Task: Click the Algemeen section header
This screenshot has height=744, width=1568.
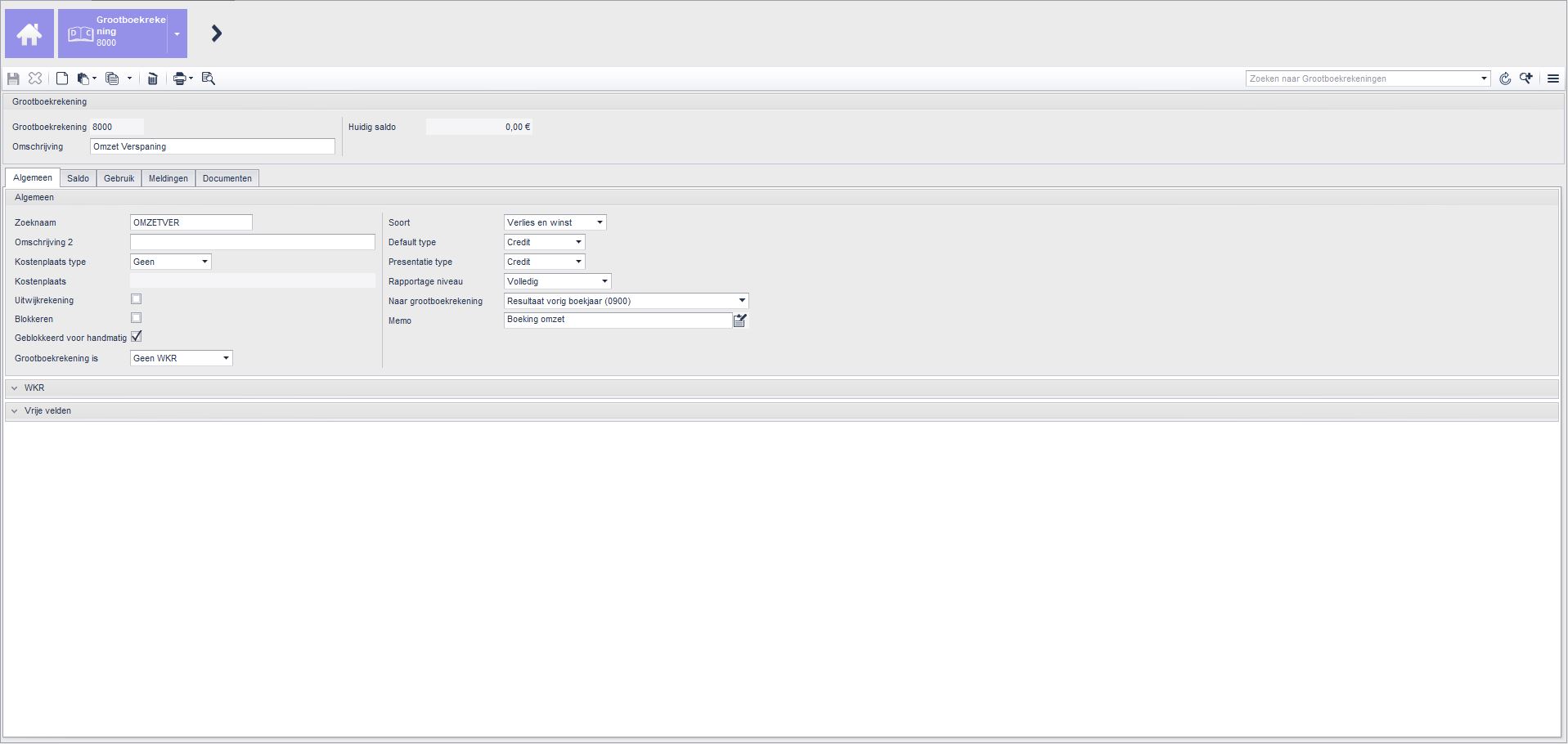Action: [782, 197]
